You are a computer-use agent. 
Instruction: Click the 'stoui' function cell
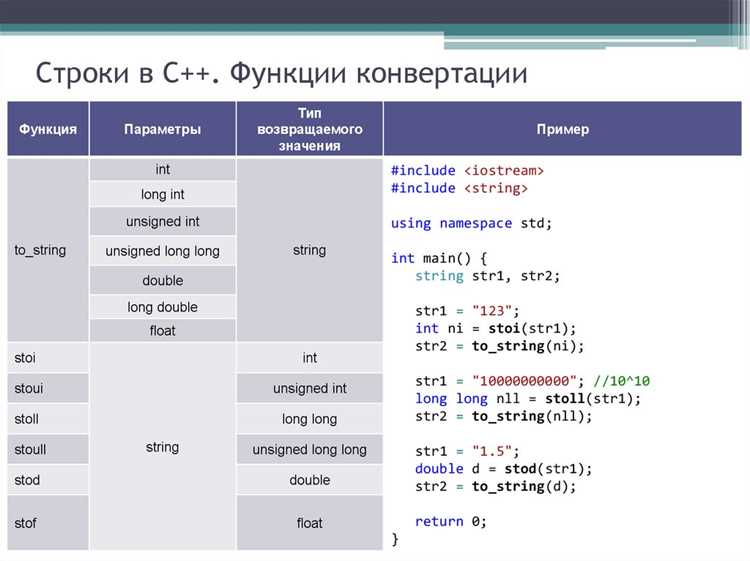tap(48, 388)
